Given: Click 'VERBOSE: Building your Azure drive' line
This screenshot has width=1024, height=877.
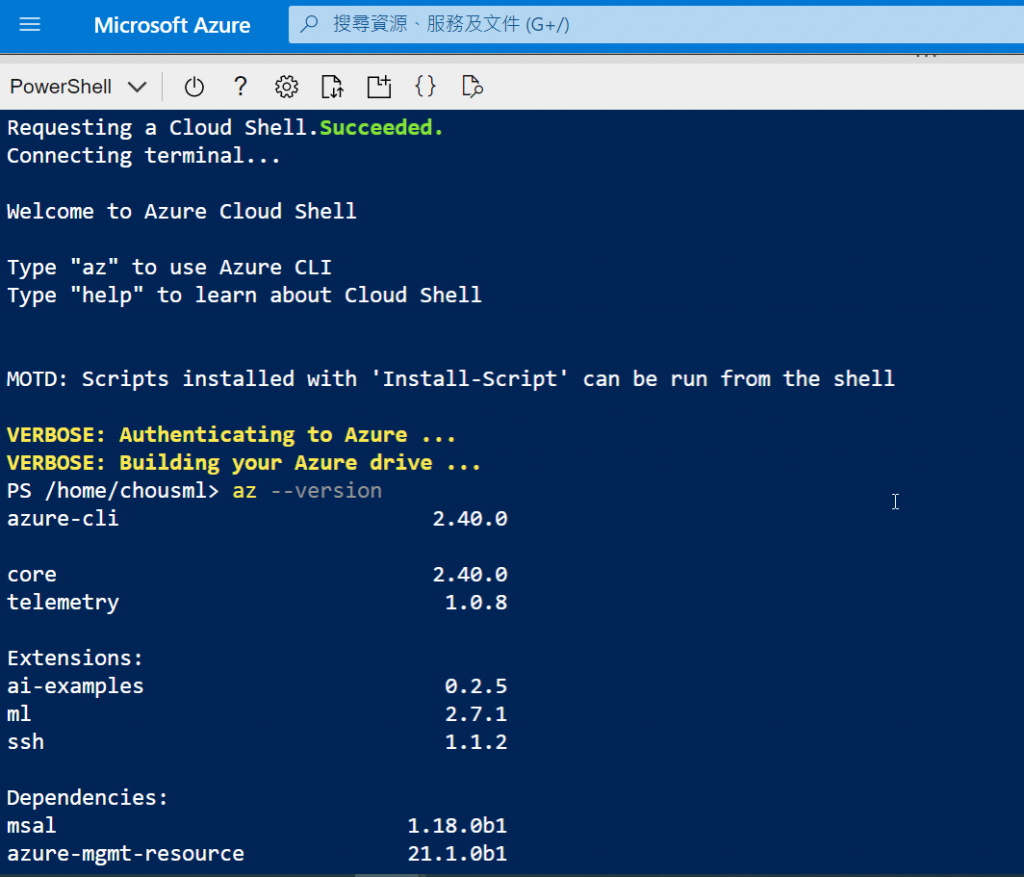Looking at the screenshot, I should [244, 463].
